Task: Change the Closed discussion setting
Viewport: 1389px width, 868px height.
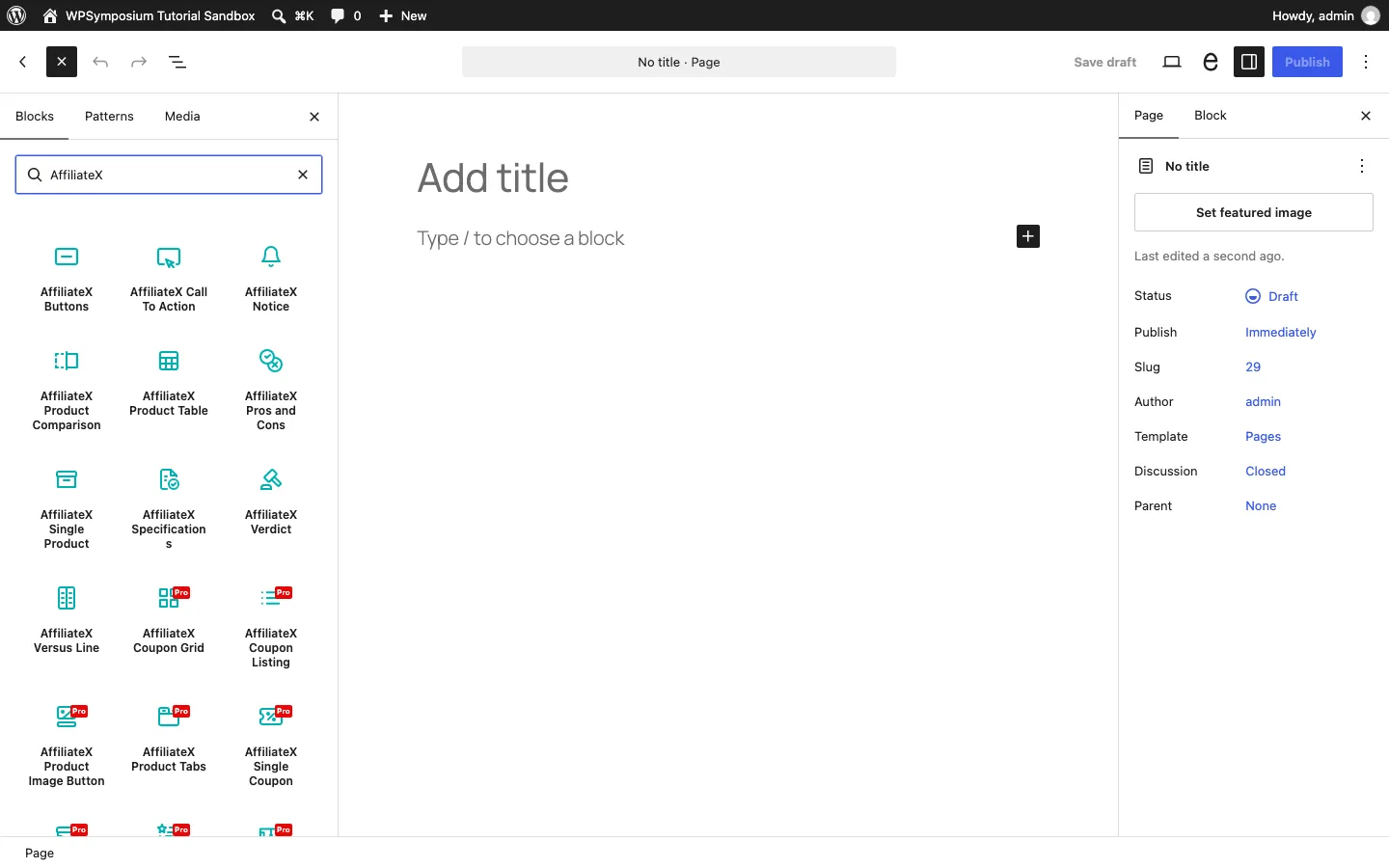Action: coord(1266,471)
